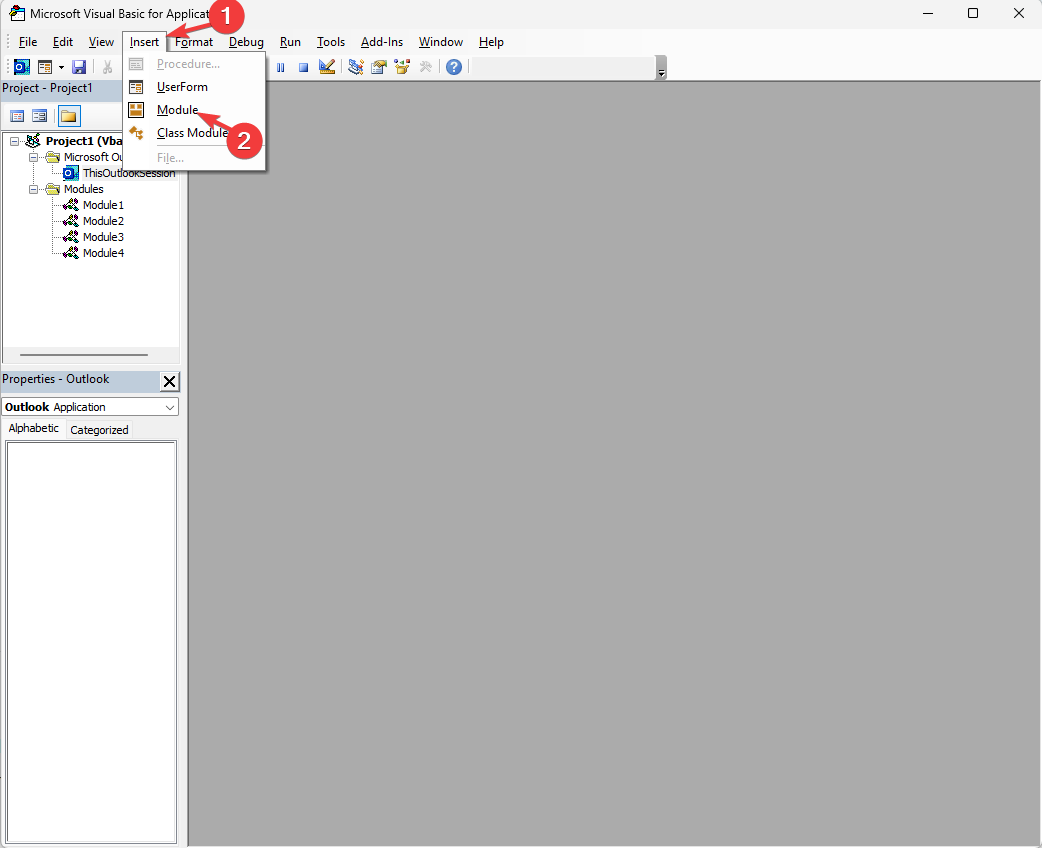Toggle folder view in the Project Explorer
The height and width of the screenshot is (848, 1042).
pos(68,115)
